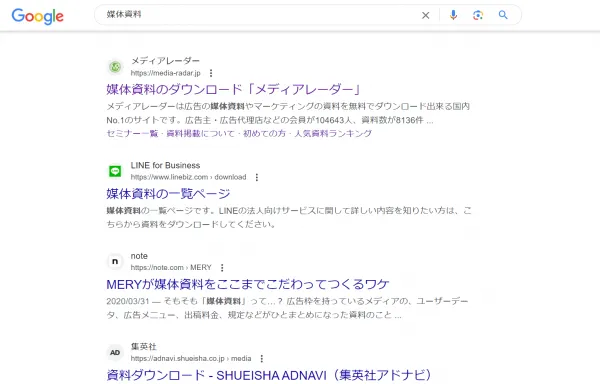The height and width of the screenshot is (384, 600).
Task: Open the セミナー一覧 sitelink
Action: pos(132,133)
